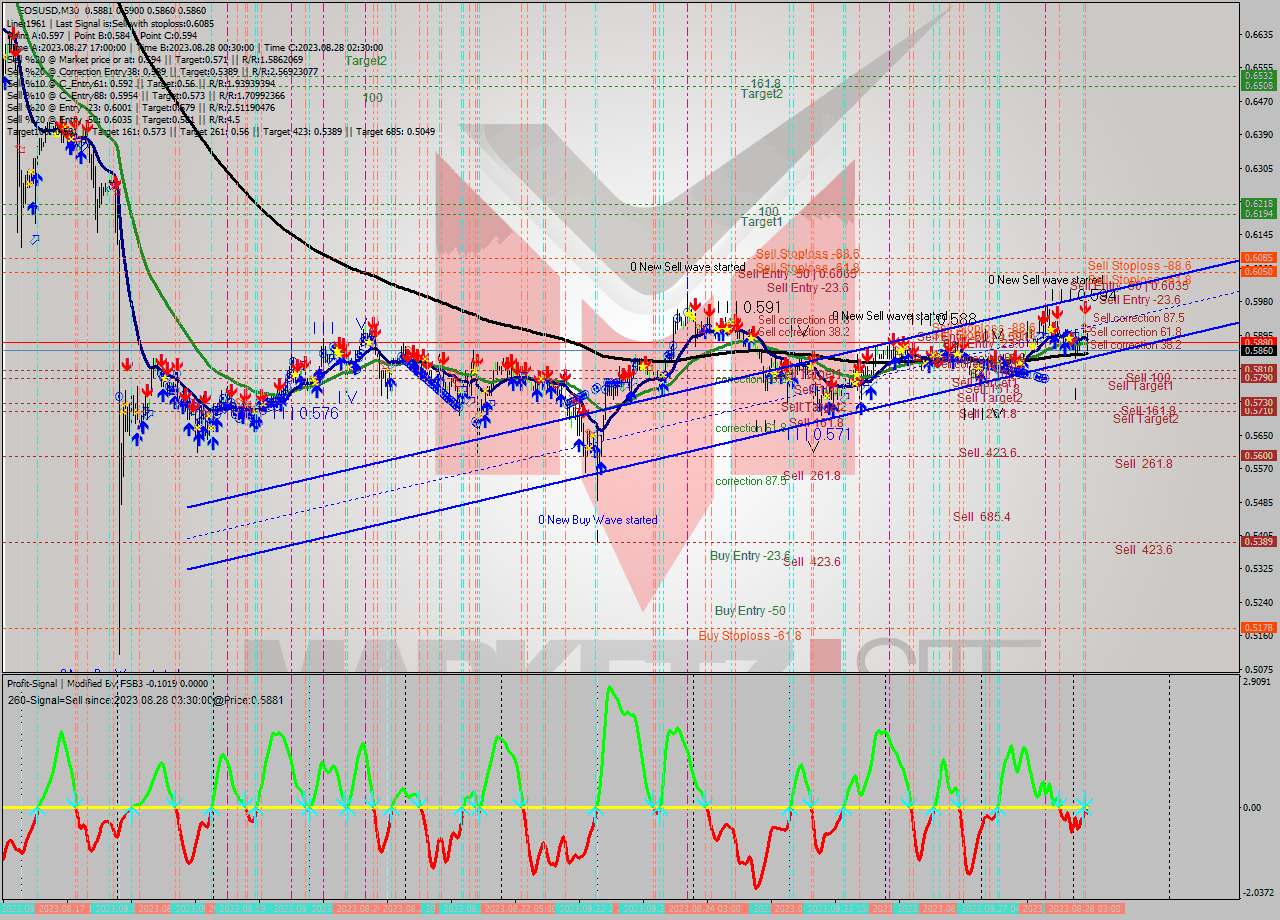Click the green 'Target1' label
1280x920 pixels.
(x=762, y=221)
